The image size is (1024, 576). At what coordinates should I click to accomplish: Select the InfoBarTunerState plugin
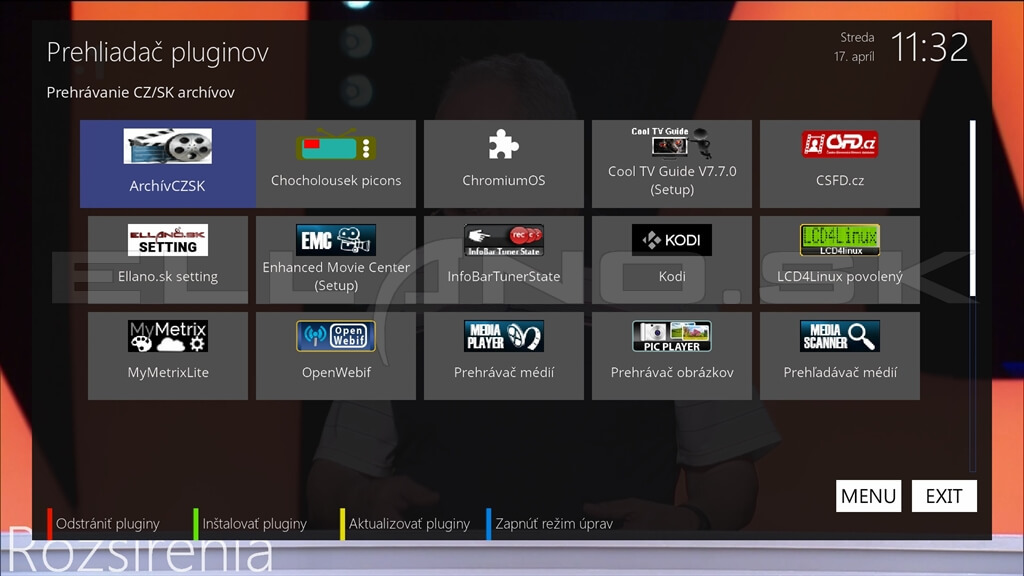[504, 260]
